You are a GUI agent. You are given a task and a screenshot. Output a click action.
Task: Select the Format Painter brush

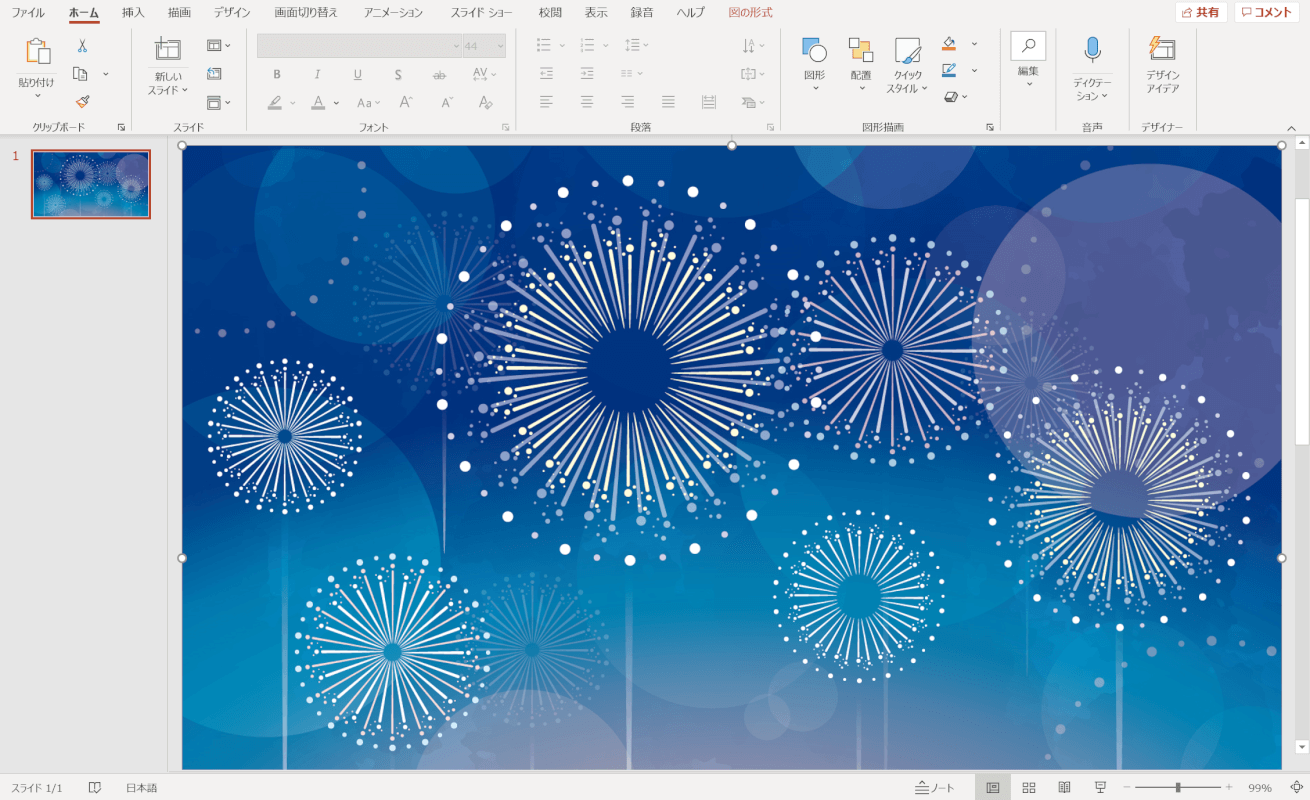coord(82,101)
